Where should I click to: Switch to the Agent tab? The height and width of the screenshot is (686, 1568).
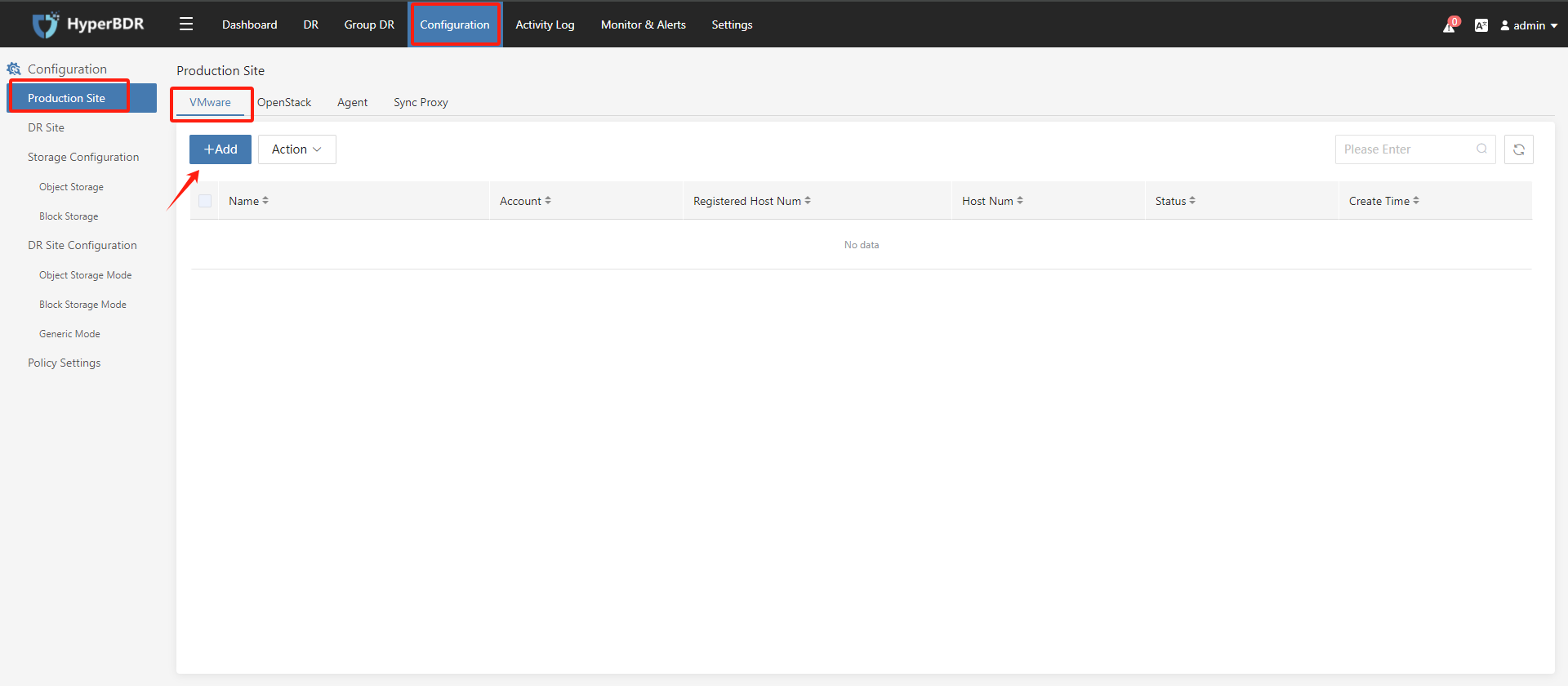[x=352, y=102]
